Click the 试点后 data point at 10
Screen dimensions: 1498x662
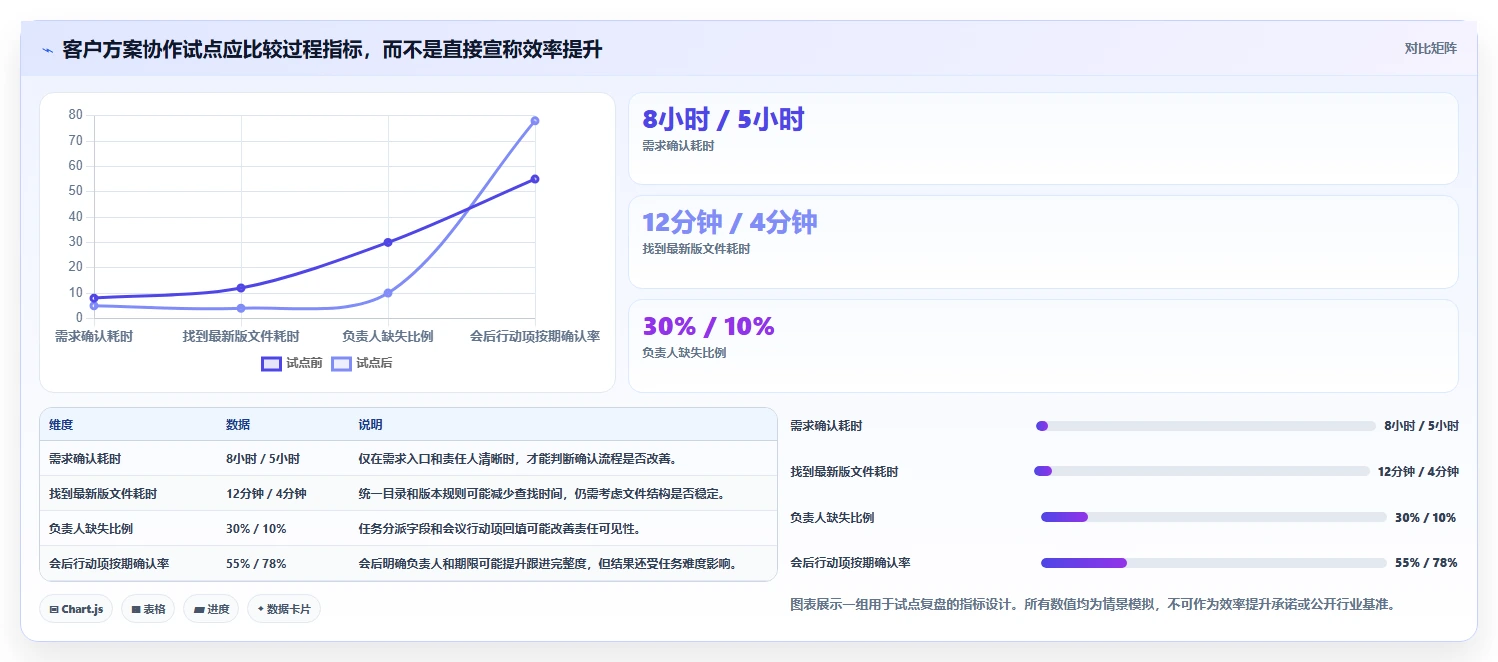[x=388, y=293]
